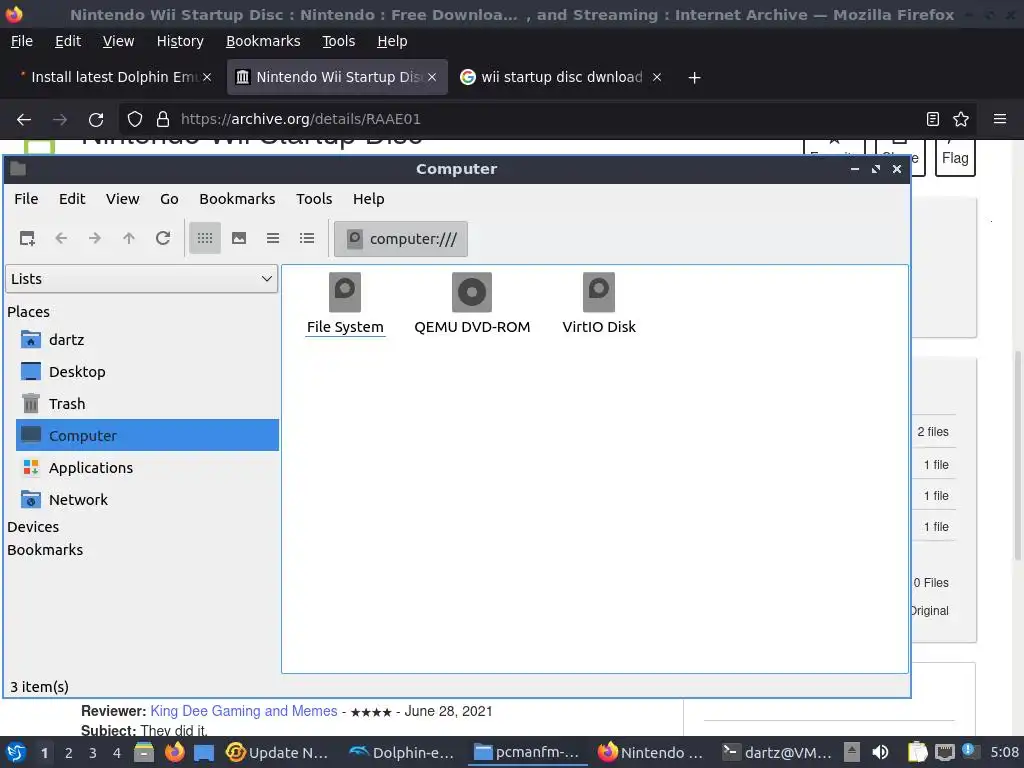Open the Lists side pane dropdown
The width and height of the screenshot is (1024, 768).
(142, 279)
